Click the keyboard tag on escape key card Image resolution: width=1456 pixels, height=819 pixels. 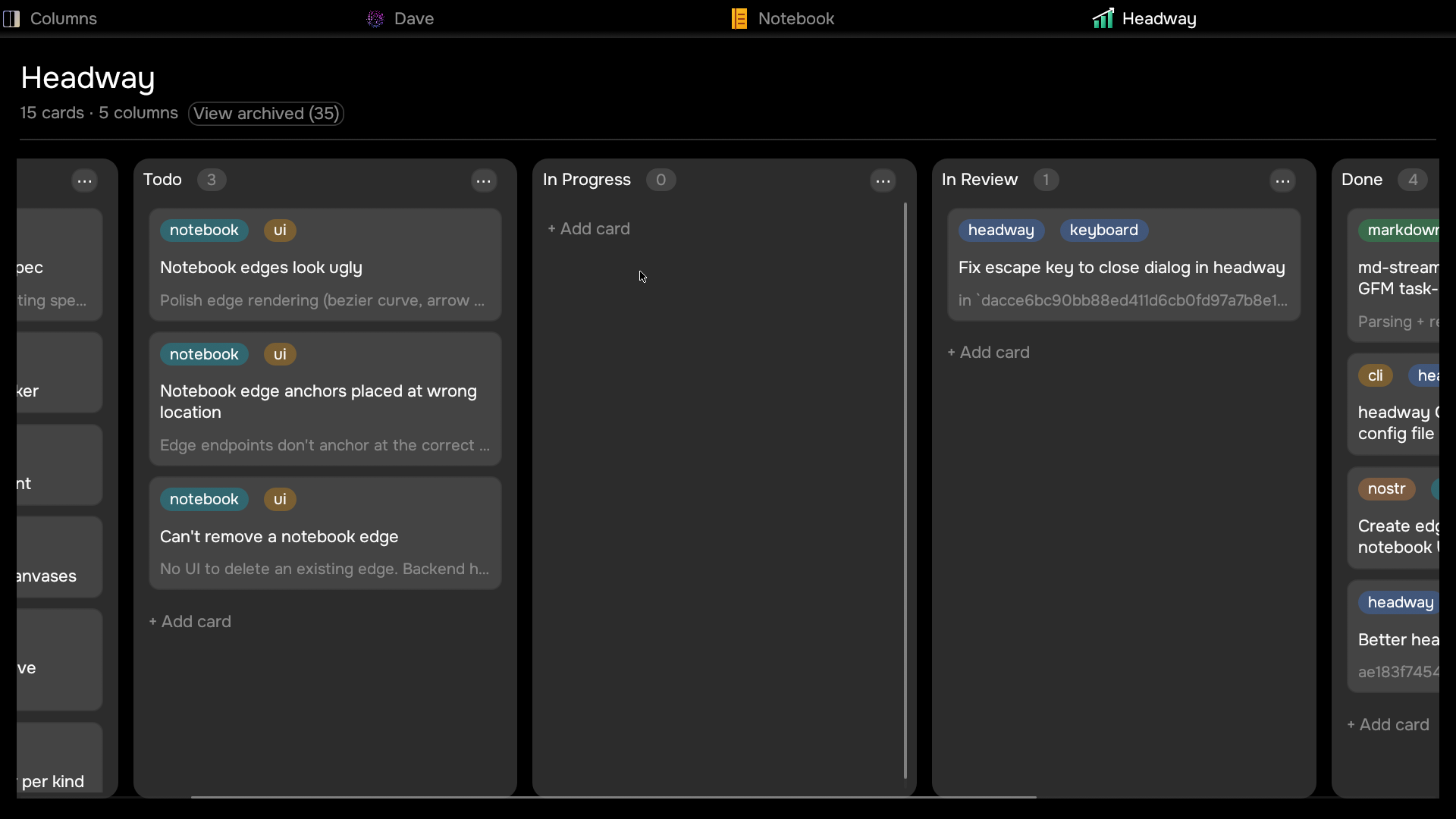pyautogui.click(x=1103, y=231)
